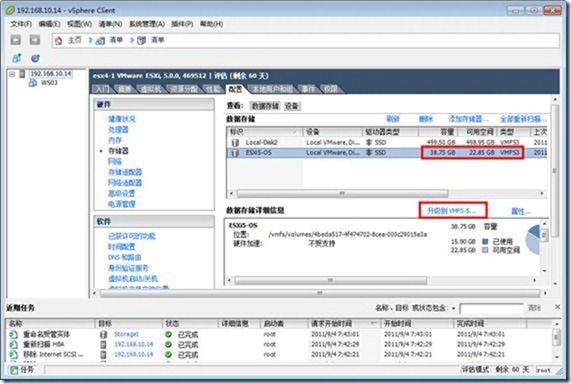Screen dimensions: 571x384
Task: Open 处理器 hardware link
Action: pos(118,129)
